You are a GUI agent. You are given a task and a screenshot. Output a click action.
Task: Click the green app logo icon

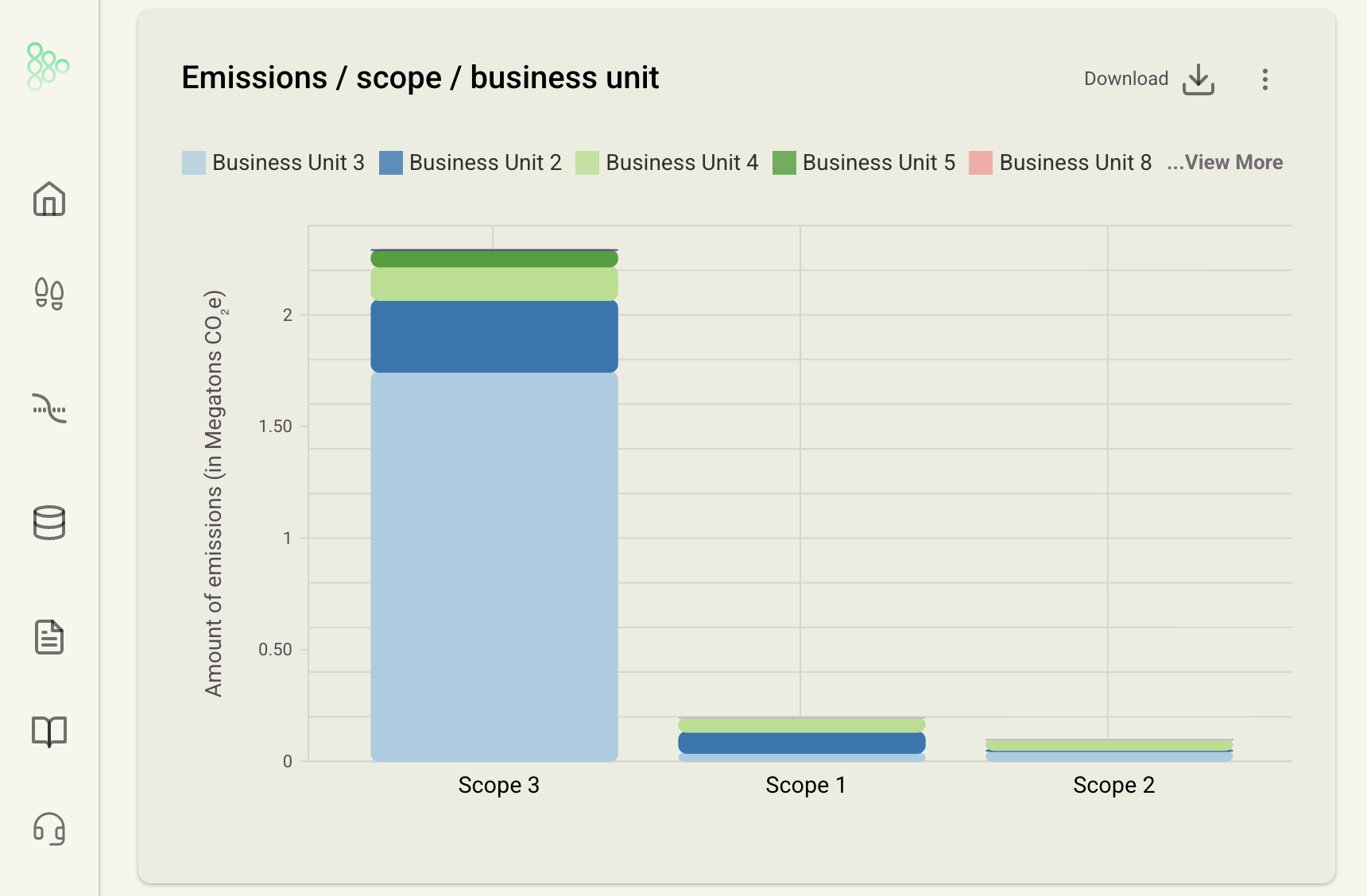tap(48, 67)
